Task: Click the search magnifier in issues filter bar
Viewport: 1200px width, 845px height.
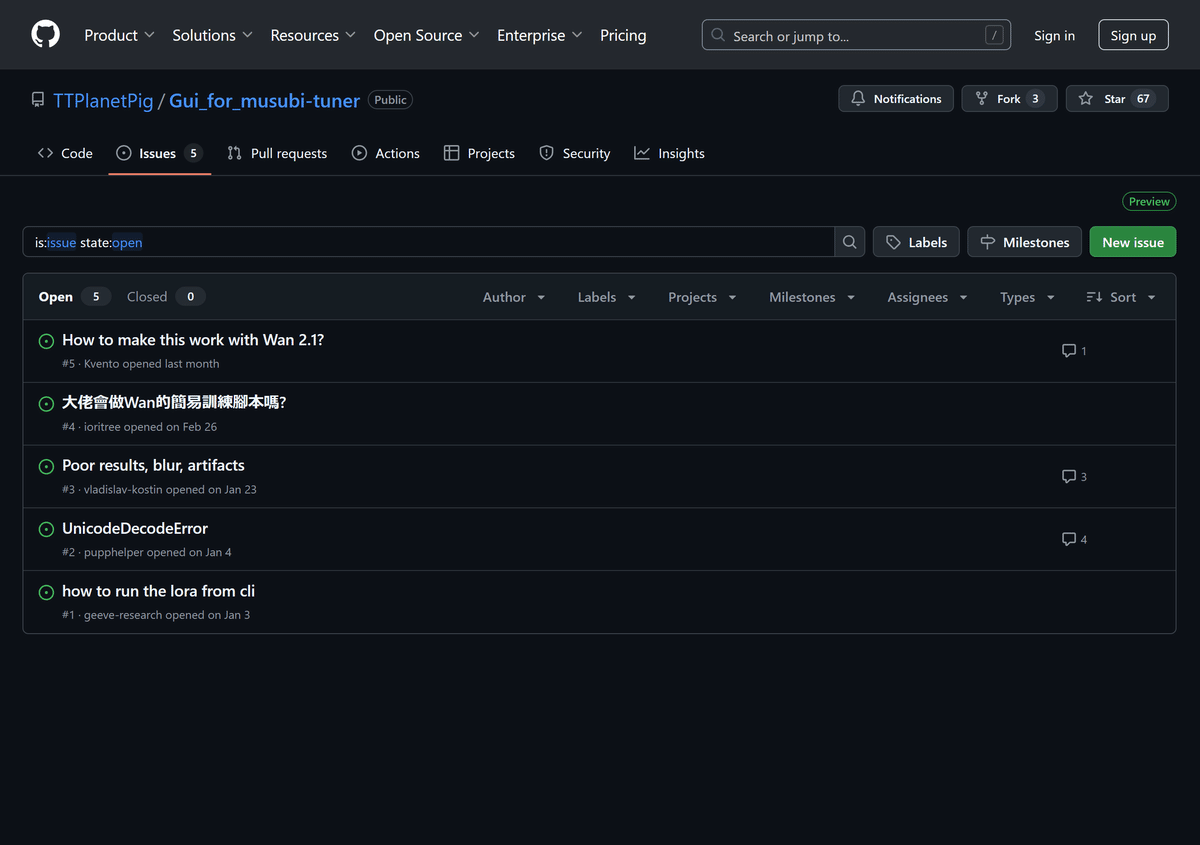Action: click(848, 241)
